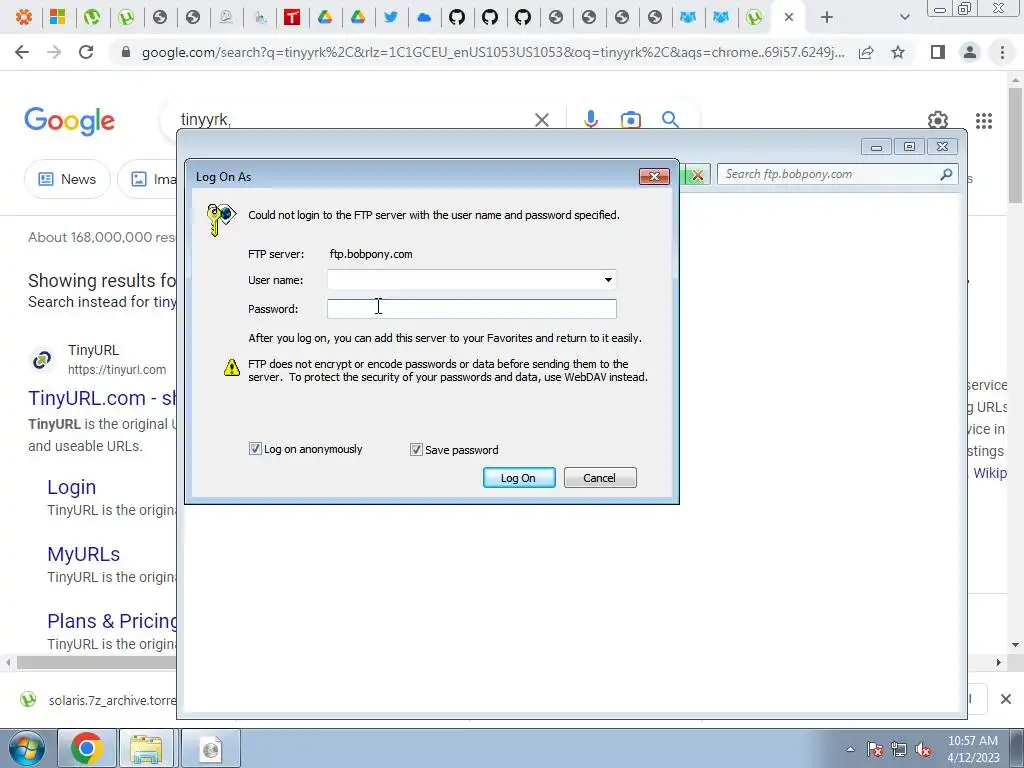Search by image with the camera icon
The width and height of the screenshot is (1024, 768).
pos(630,120)
